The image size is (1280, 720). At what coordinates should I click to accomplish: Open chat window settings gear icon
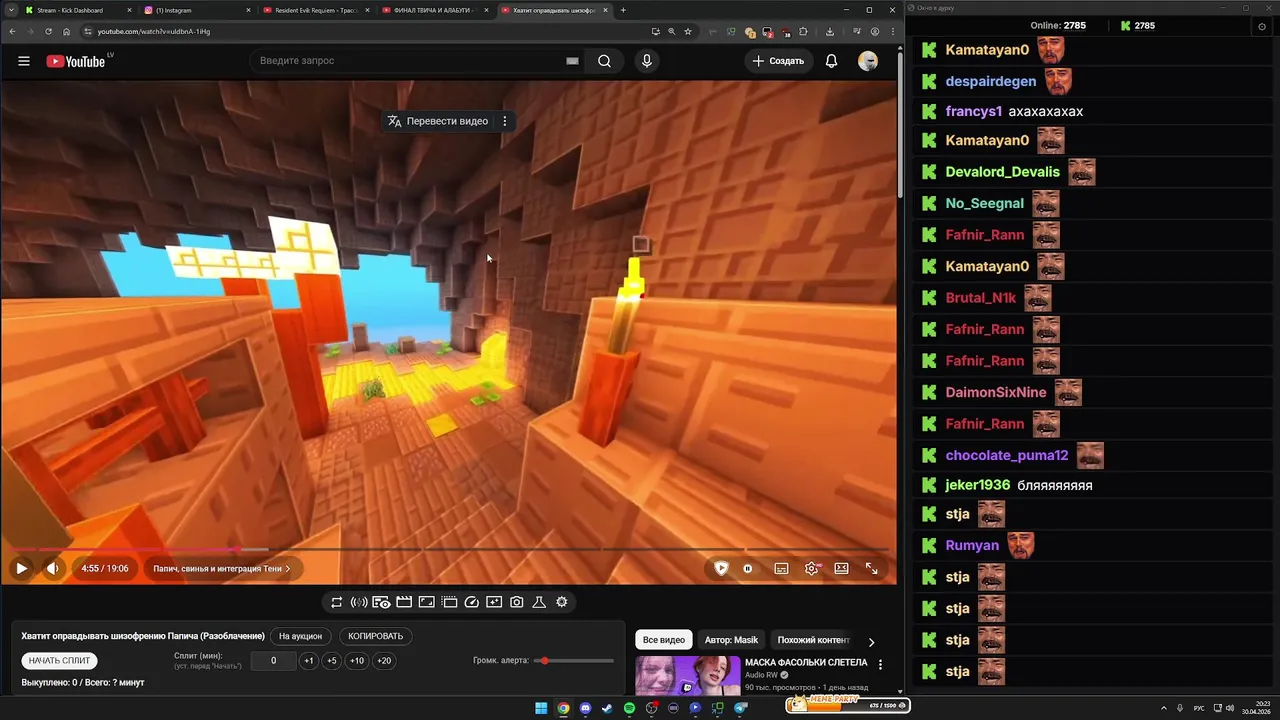(x=1262, y=26)
